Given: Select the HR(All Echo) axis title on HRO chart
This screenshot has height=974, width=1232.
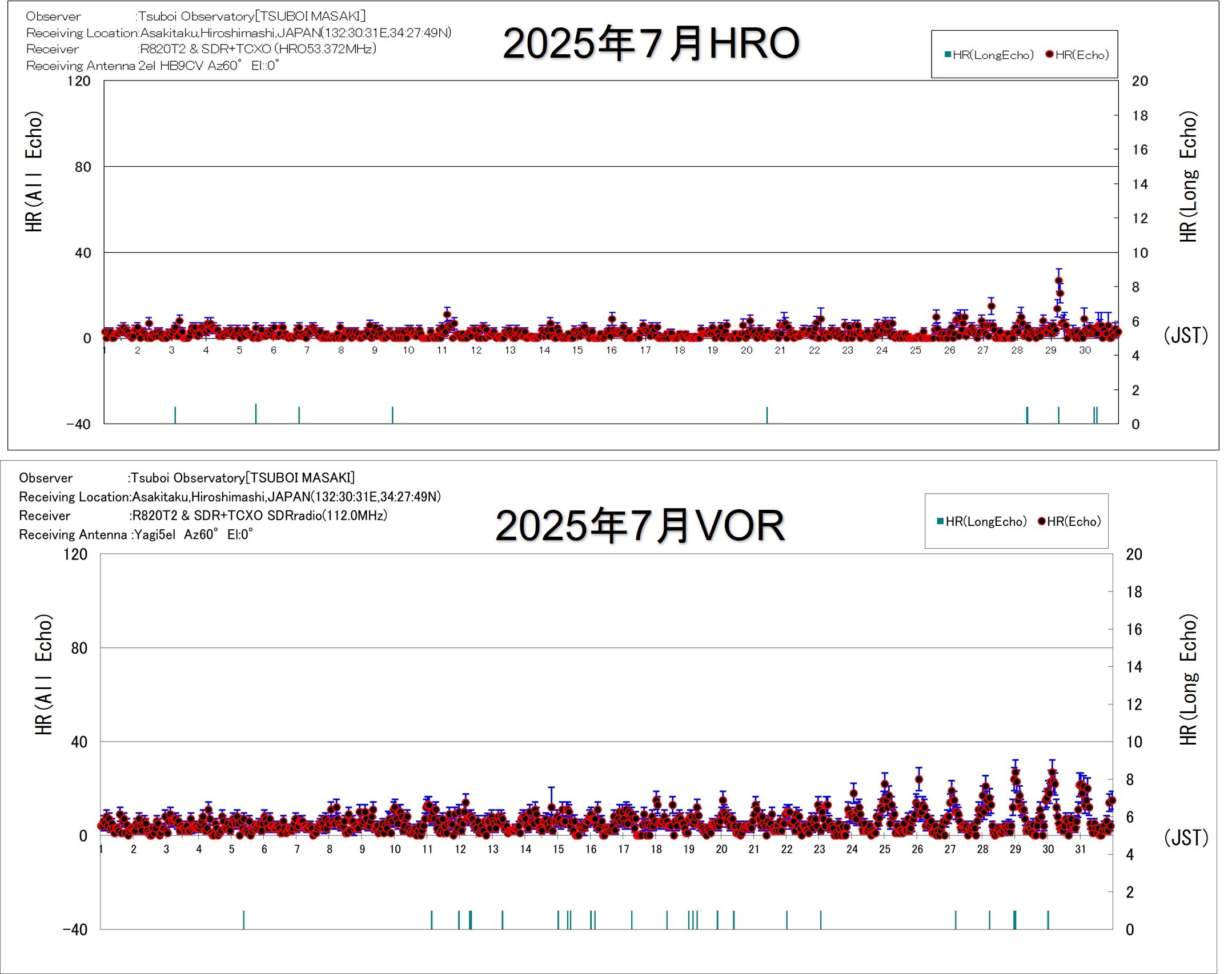Looking at the screenshot, I should [34, 171].
